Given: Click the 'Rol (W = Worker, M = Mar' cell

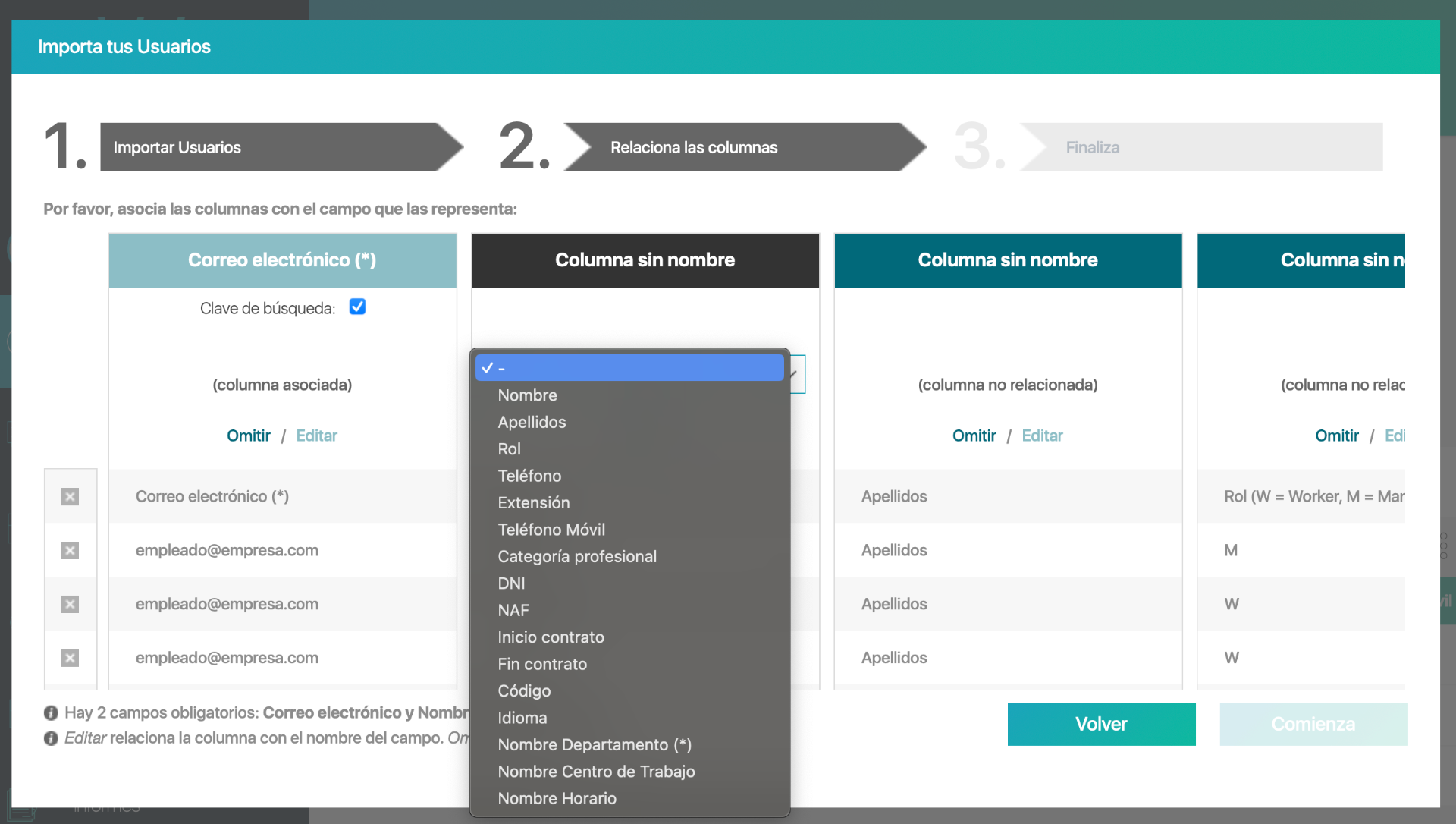Looking at the screenshot, I should (1301, 496).
